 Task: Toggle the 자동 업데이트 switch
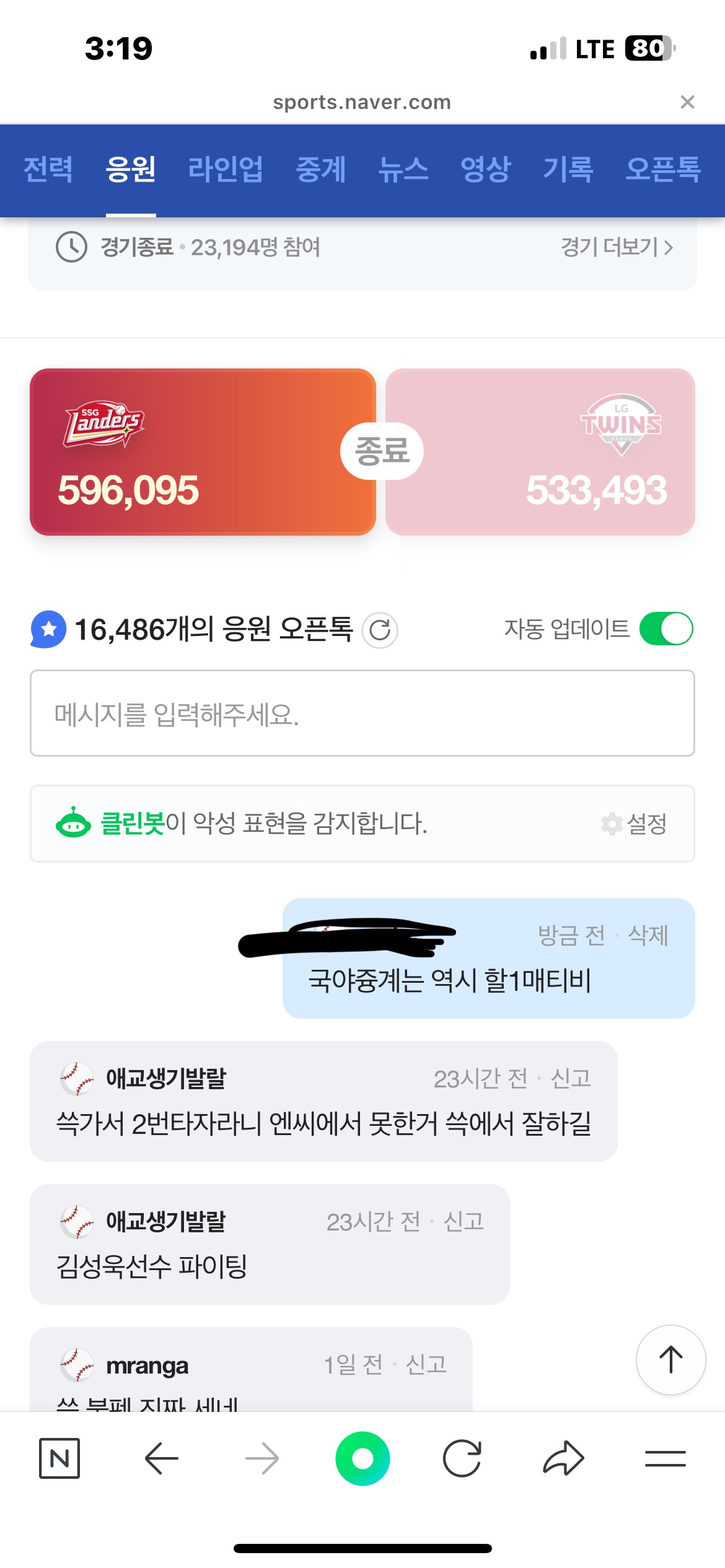coord(666,629)
